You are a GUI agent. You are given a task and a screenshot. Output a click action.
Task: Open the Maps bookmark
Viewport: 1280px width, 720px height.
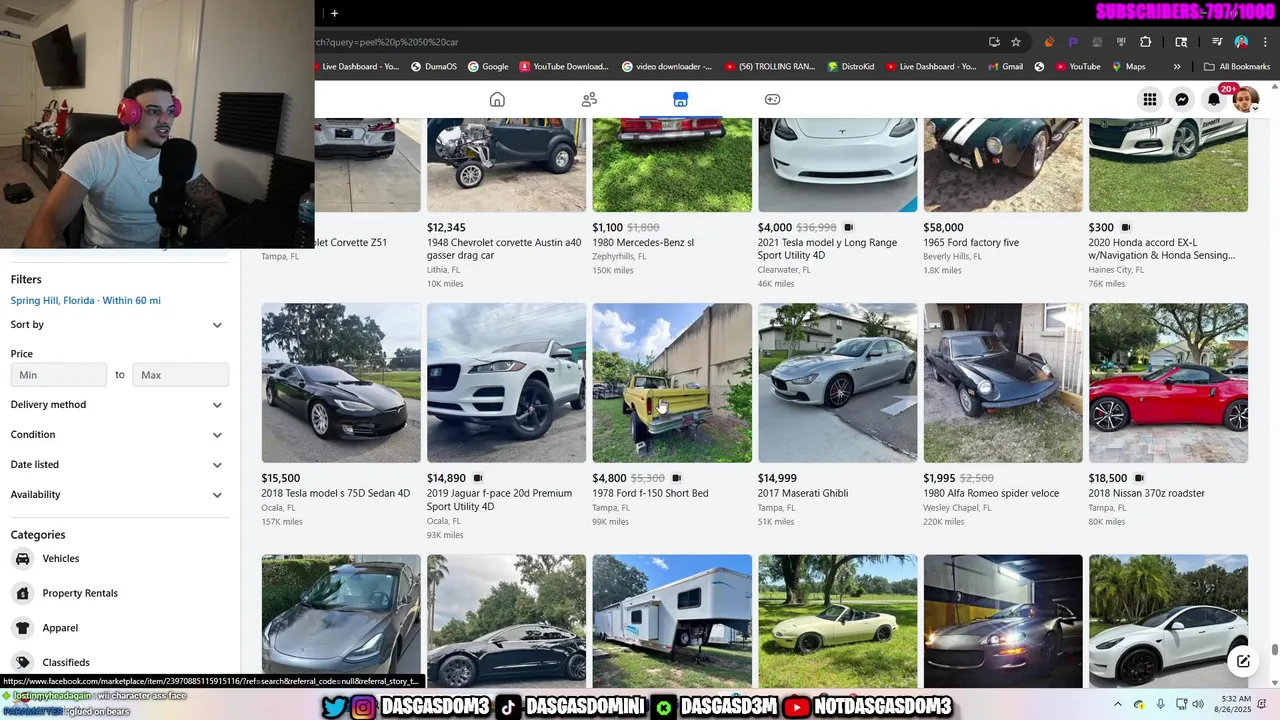click(x=1129, y=67)
